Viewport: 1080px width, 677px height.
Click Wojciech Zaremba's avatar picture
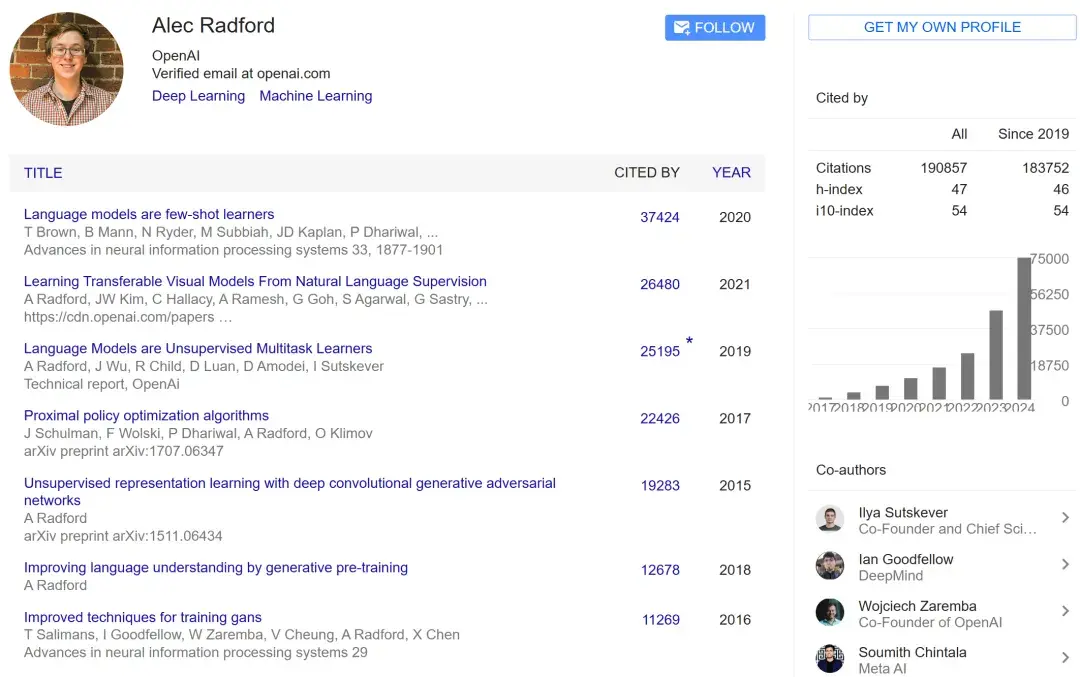click(829, 613)
